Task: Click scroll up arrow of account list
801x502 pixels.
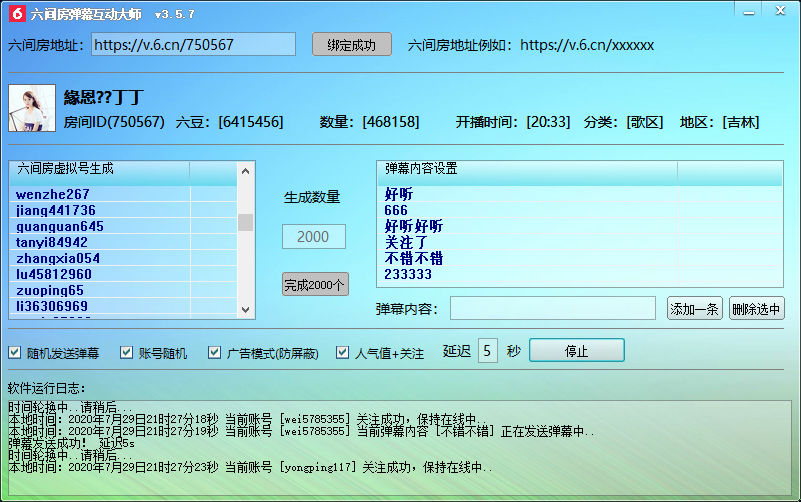Action: 246,171
